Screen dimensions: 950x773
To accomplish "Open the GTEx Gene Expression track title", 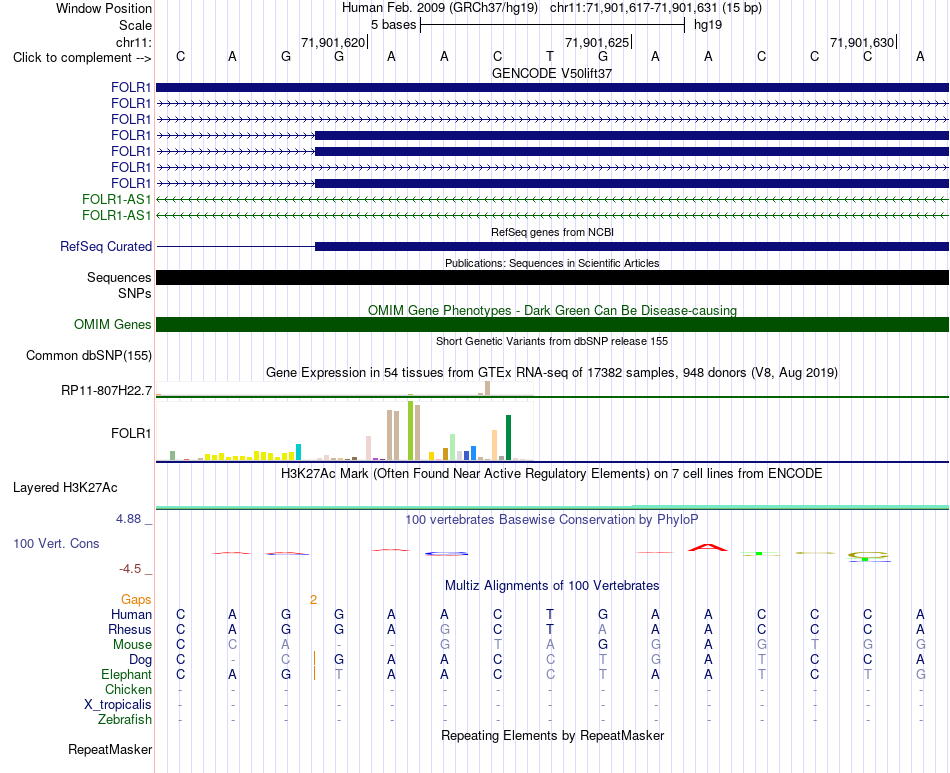I will pos(552,373).
